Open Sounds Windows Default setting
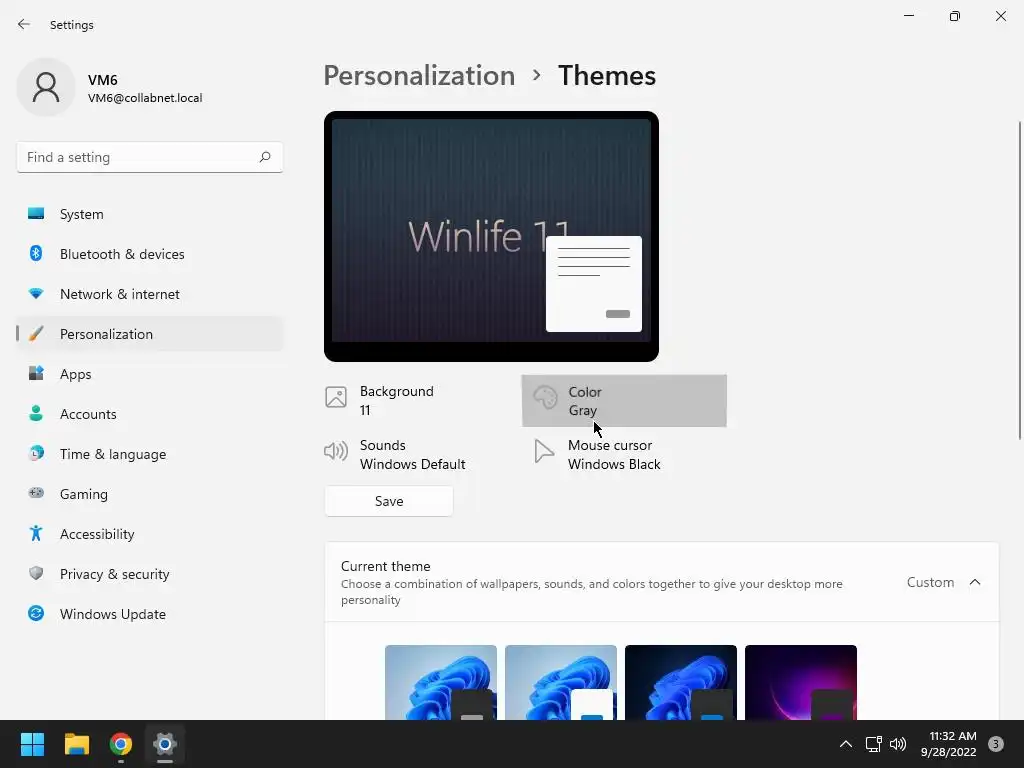Image resolution: width=1024 pixels, height=768 pixels. 417,455
